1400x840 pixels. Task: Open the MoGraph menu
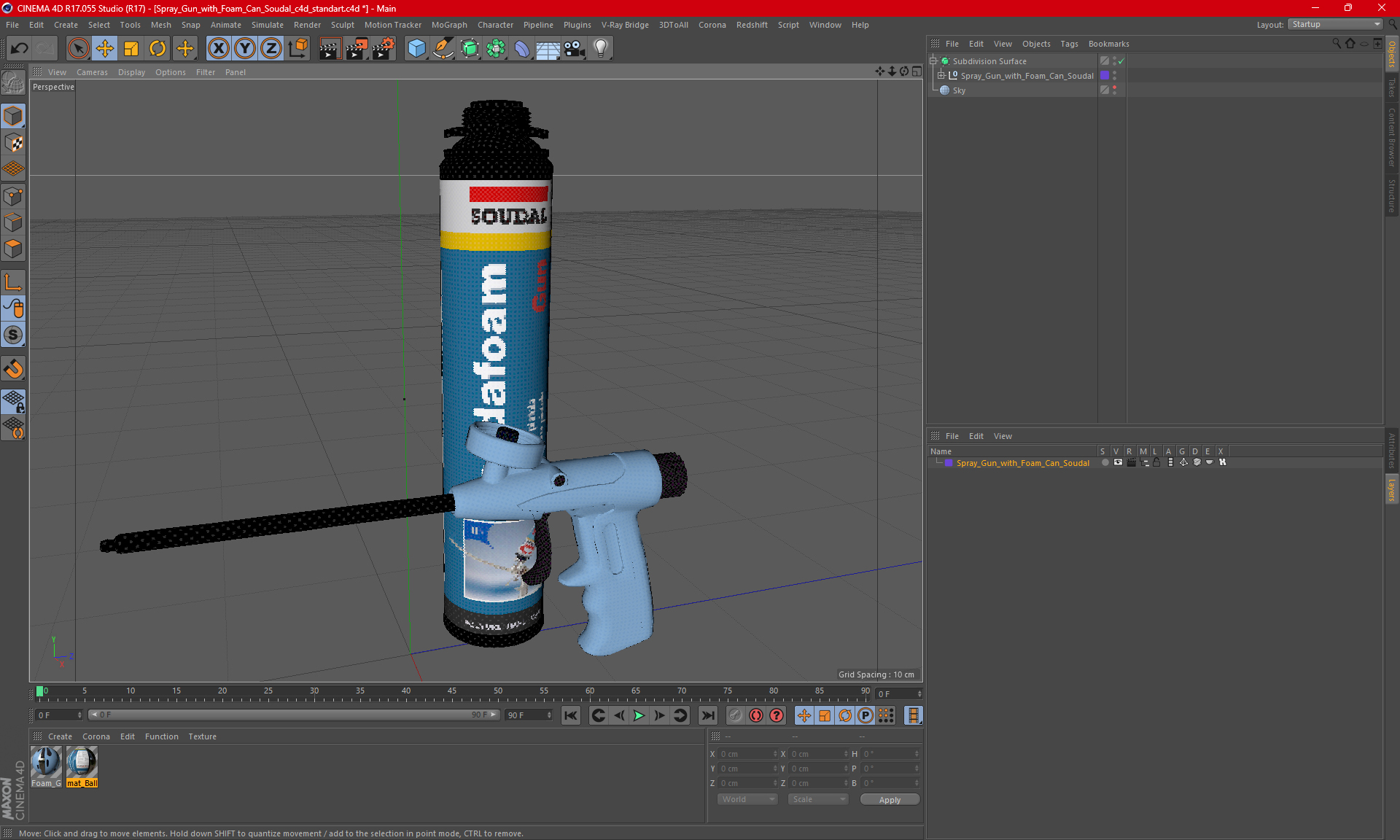449,25
